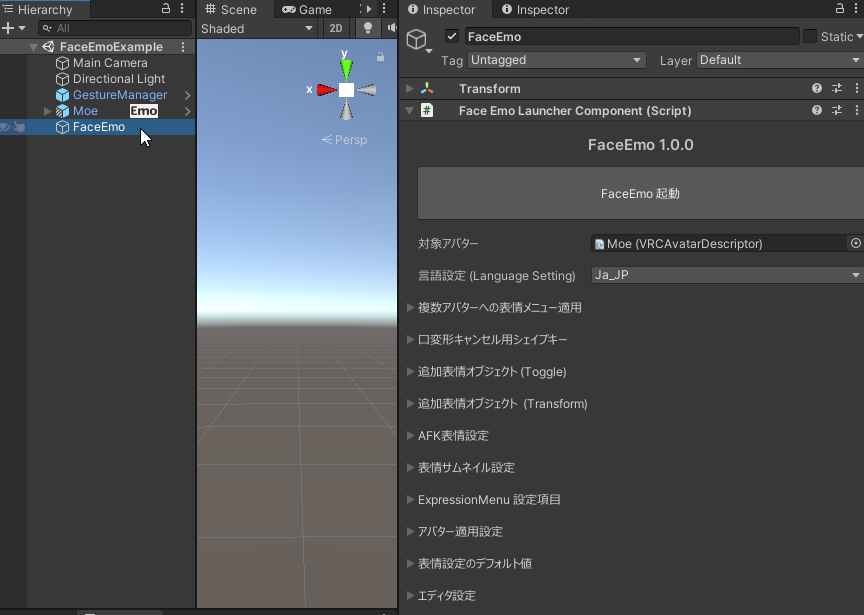Toggle the FaceEmo object active checkbox
This screenshot has height=615, width=864.
pyautogui.click(x=452, y=37)
